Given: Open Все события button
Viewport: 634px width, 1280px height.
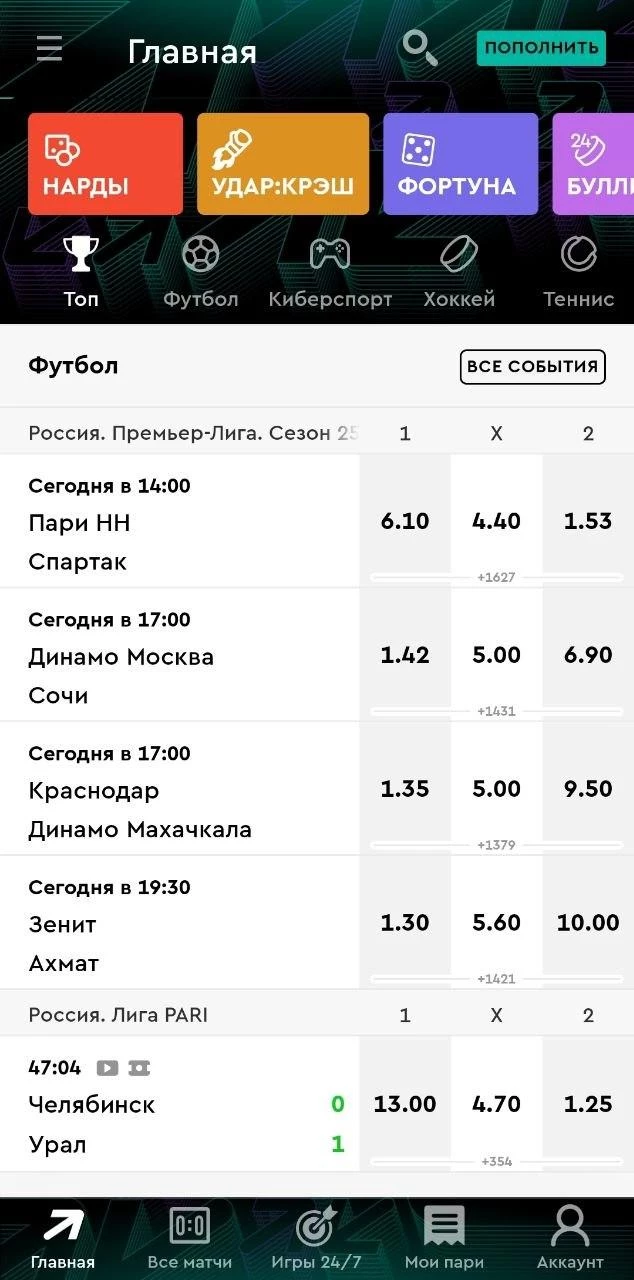Looking at the screenshot, I should (x=533, y=366).
